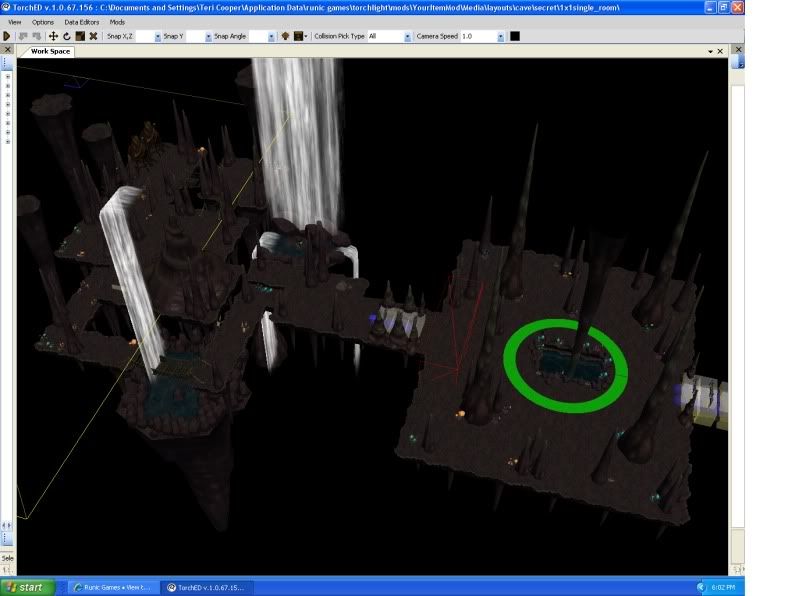Click the redo arrow icon in toolbar
The image size is (799, 596).
[37, 36]
